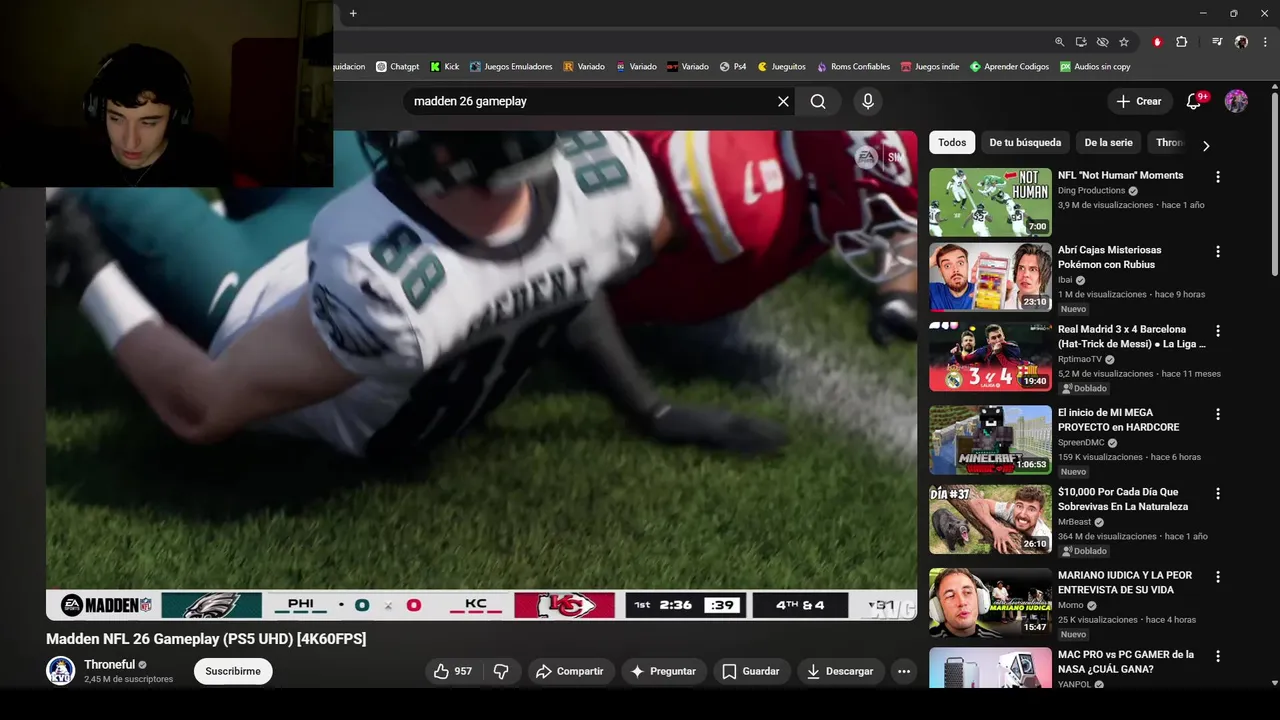Open options for MEGA PROYECTO en HARDCORE video
This screenshot has width=1280, height=720.
click(1217, 414)
